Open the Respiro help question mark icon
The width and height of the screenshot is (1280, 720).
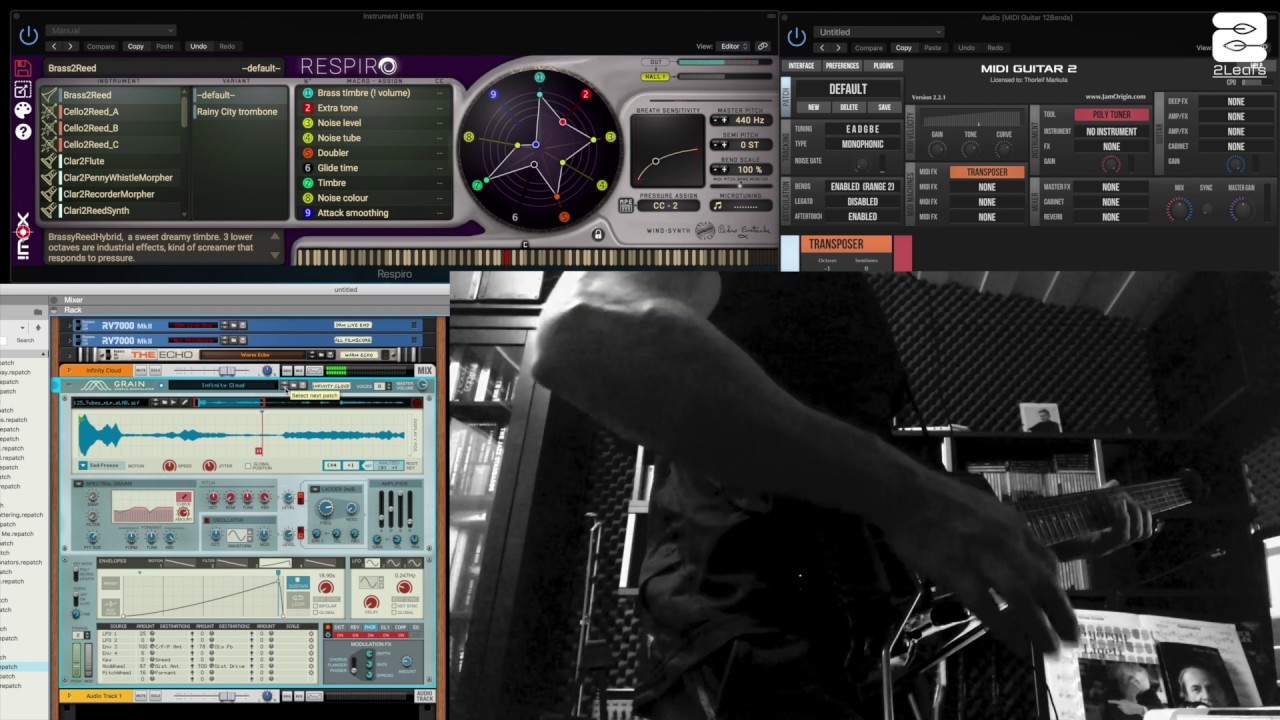coord(22,131)
